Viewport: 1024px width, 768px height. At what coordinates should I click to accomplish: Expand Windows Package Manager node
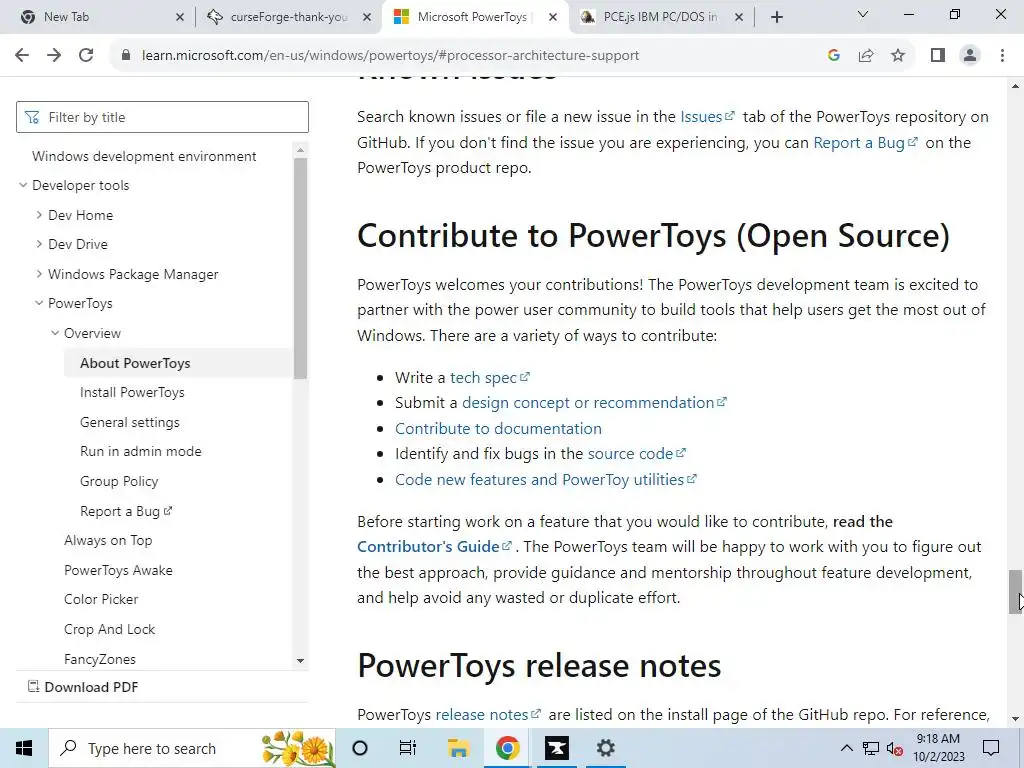pos(39,274)
